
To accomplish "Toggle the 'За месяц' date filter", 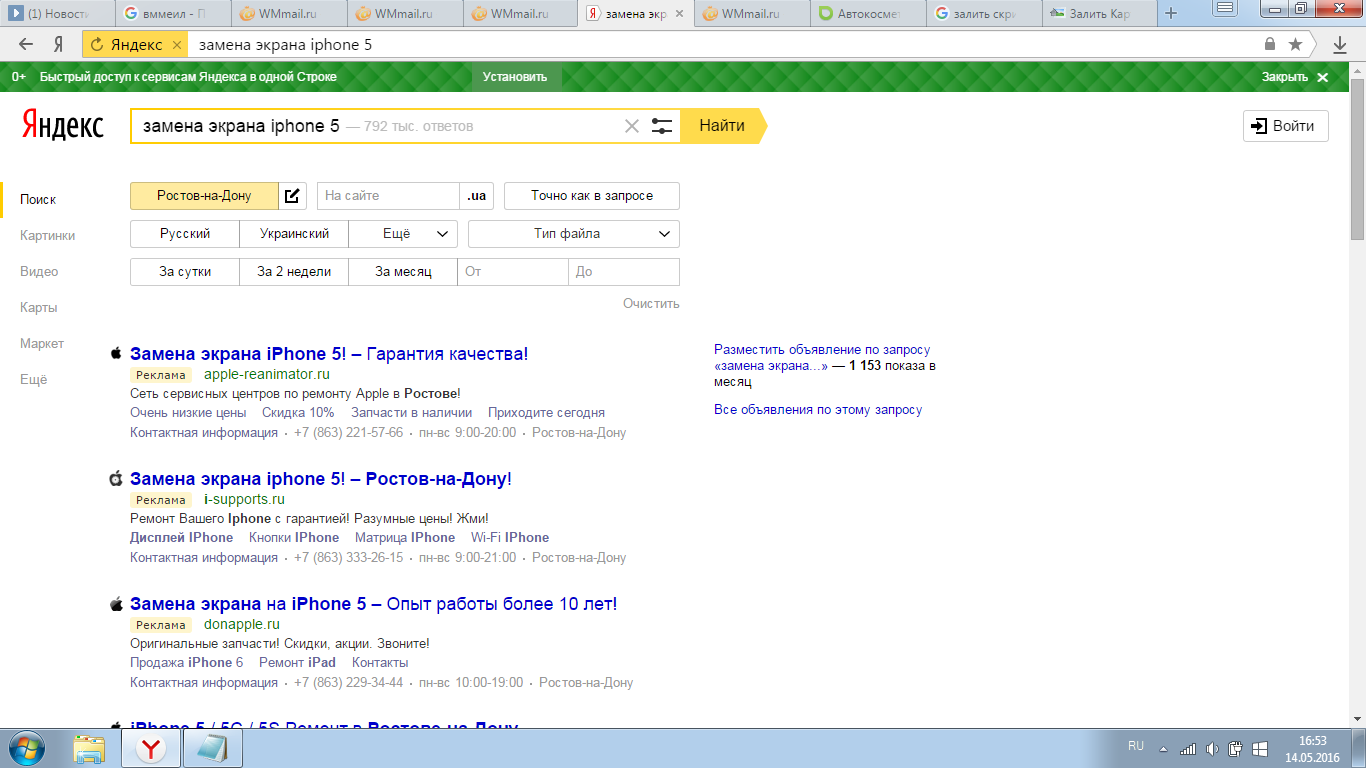I will [x=403, y=272].
